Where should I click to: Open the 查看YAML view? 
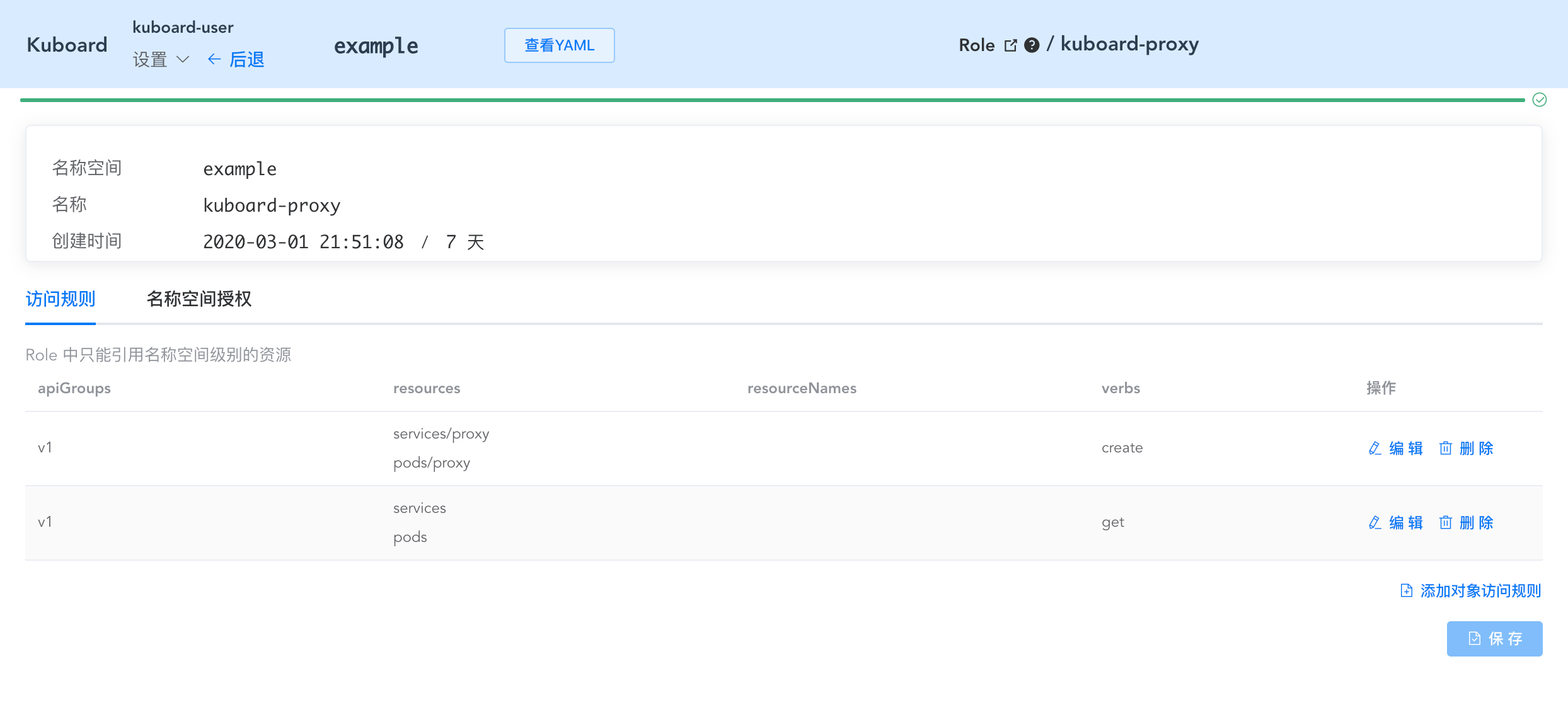[x=560, y=45]
